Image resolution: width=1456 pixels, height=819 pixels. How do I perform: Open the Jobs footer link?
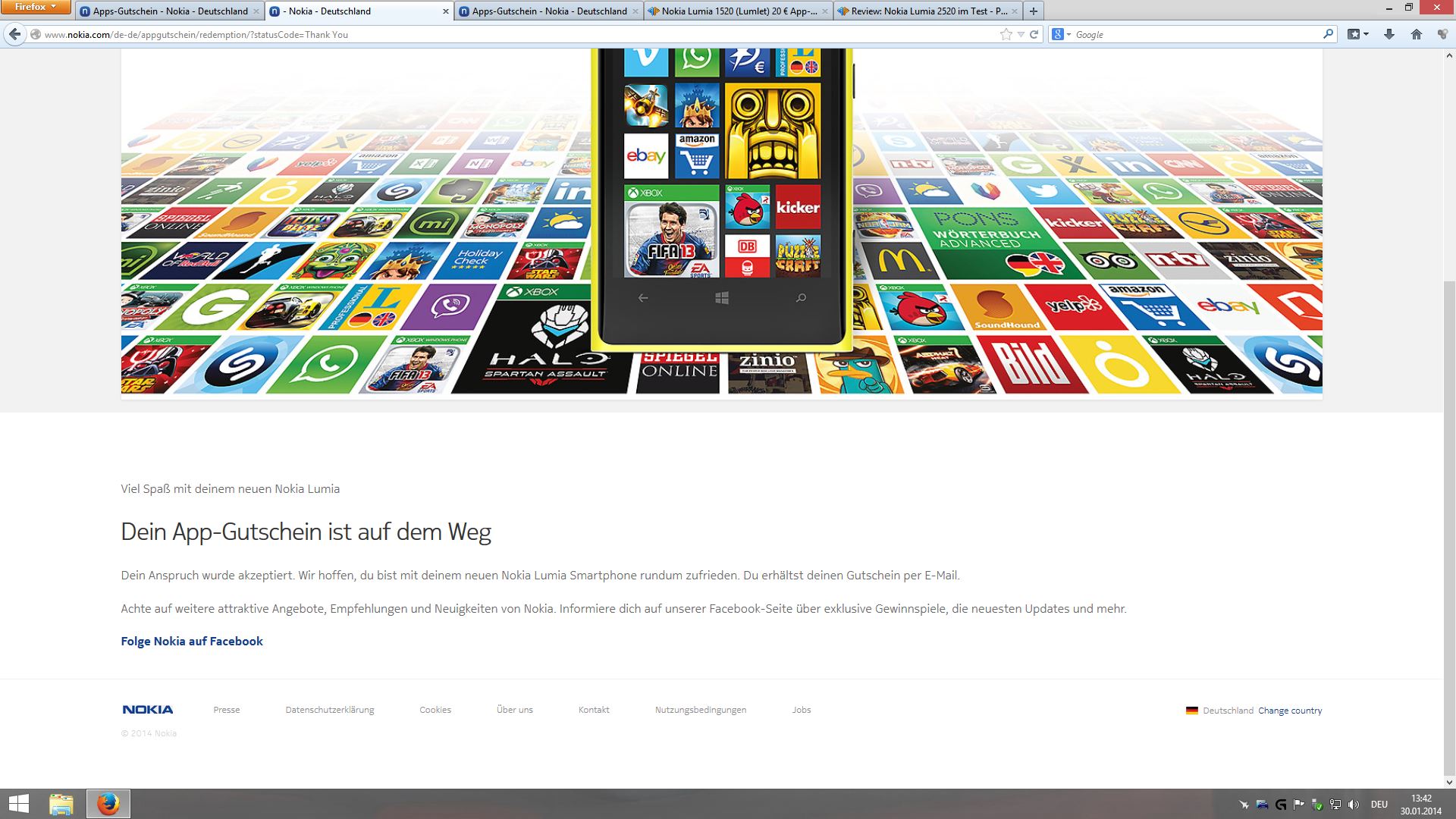[x=802, y=710]
